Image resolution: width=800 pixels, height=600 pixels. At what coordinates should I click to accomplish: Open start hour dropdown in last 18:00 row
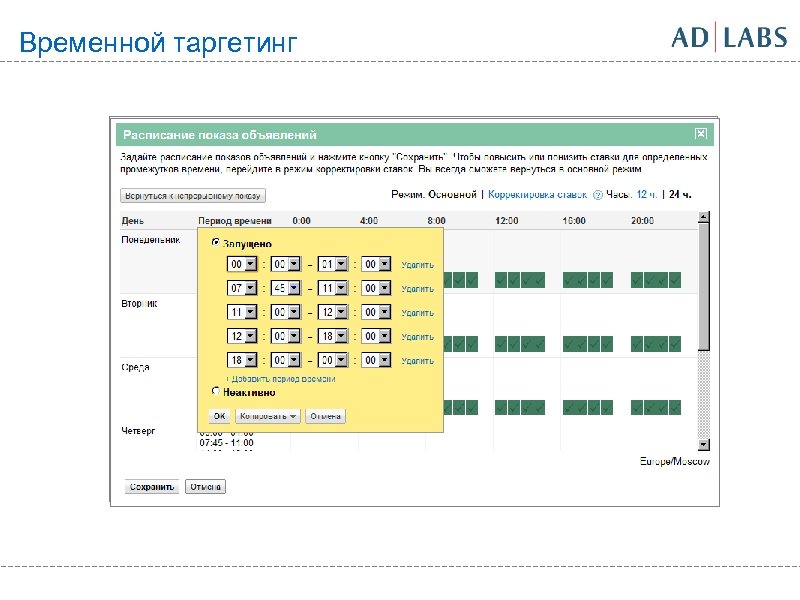[x=242, y=360]
